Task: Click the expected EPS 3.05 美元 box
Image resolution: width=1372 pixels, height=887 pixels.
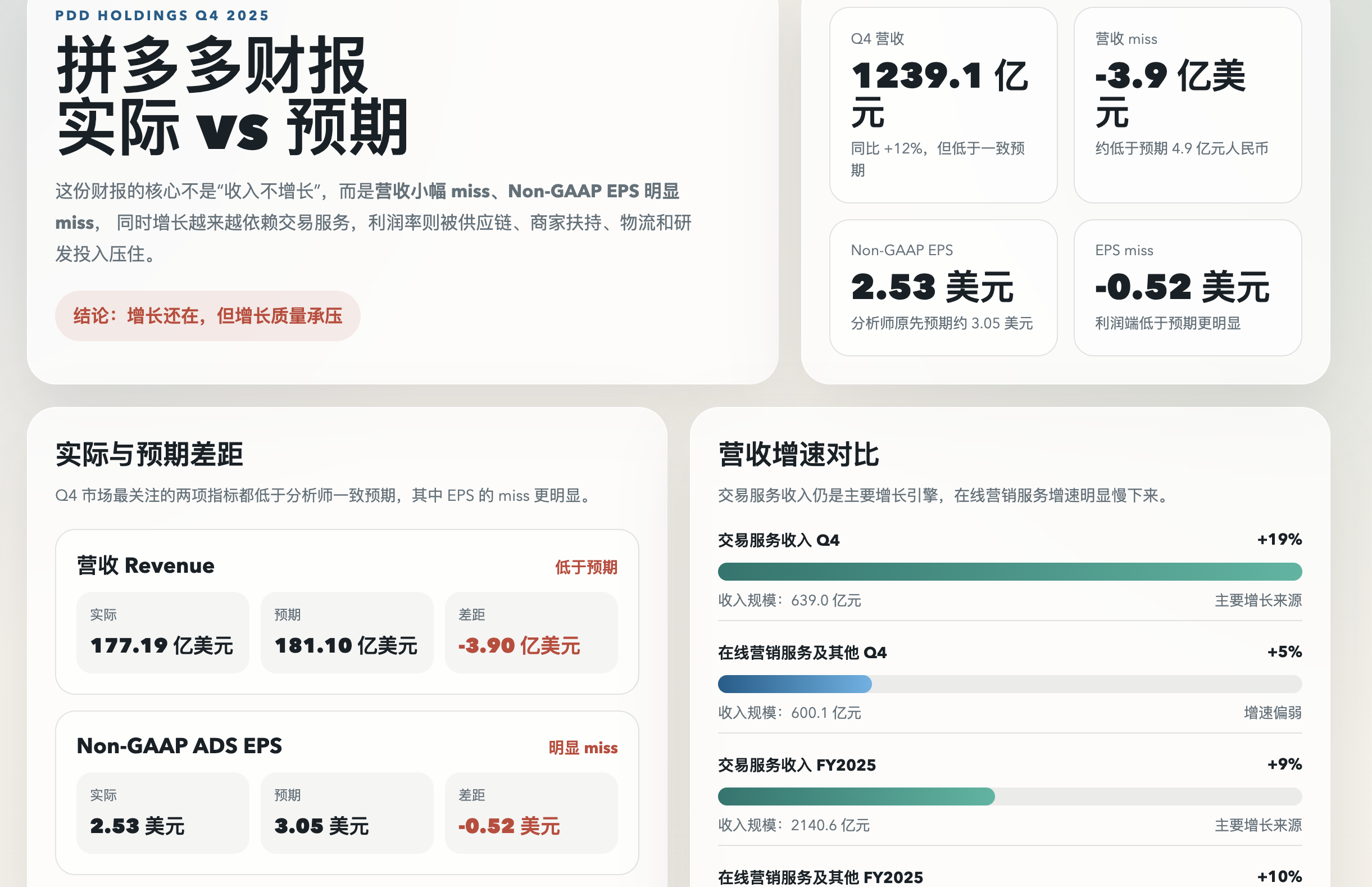Action: click(x=347, y=813)
